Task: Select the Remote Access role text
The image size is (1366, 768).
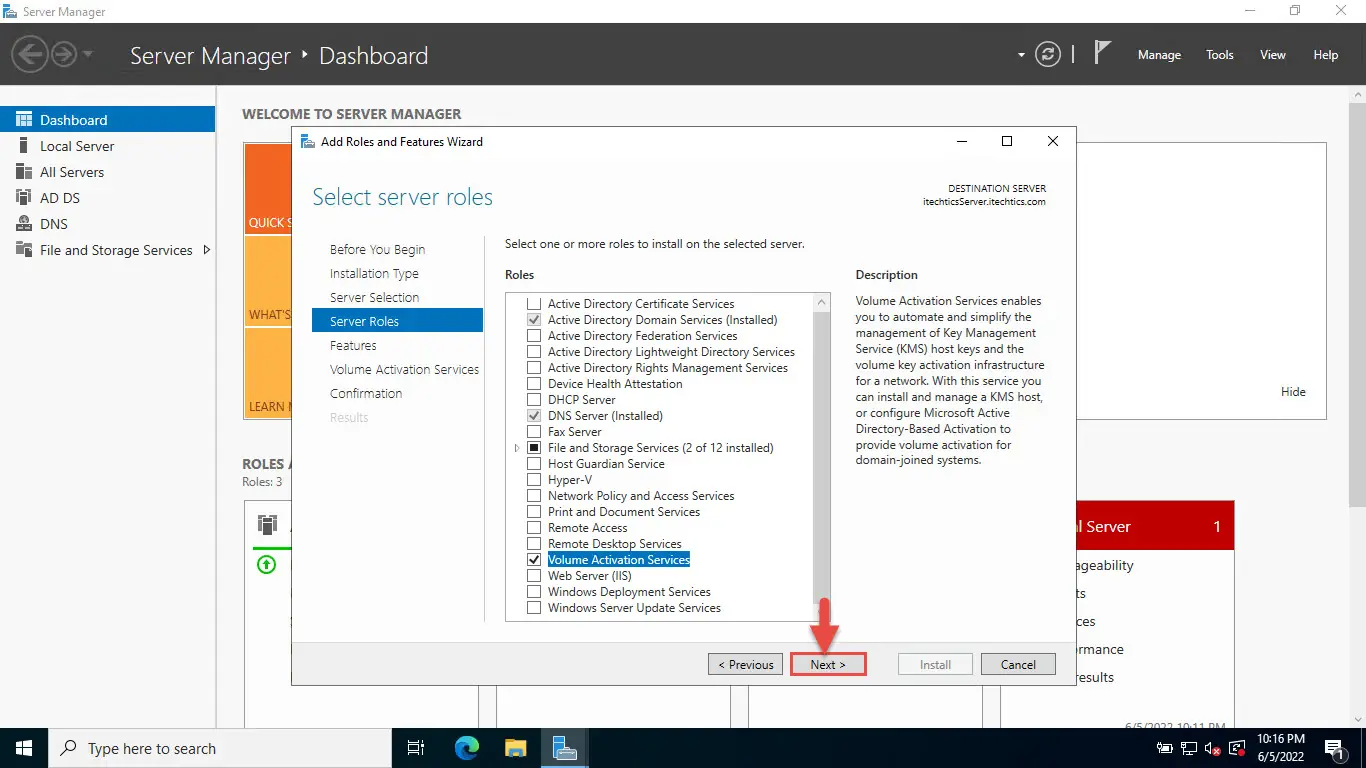Action: (x=588, y=528)
